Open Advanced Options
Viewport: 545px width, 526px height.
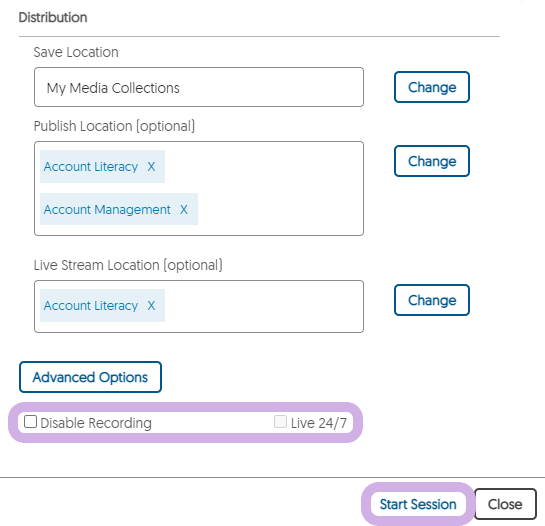coord(90,377)
